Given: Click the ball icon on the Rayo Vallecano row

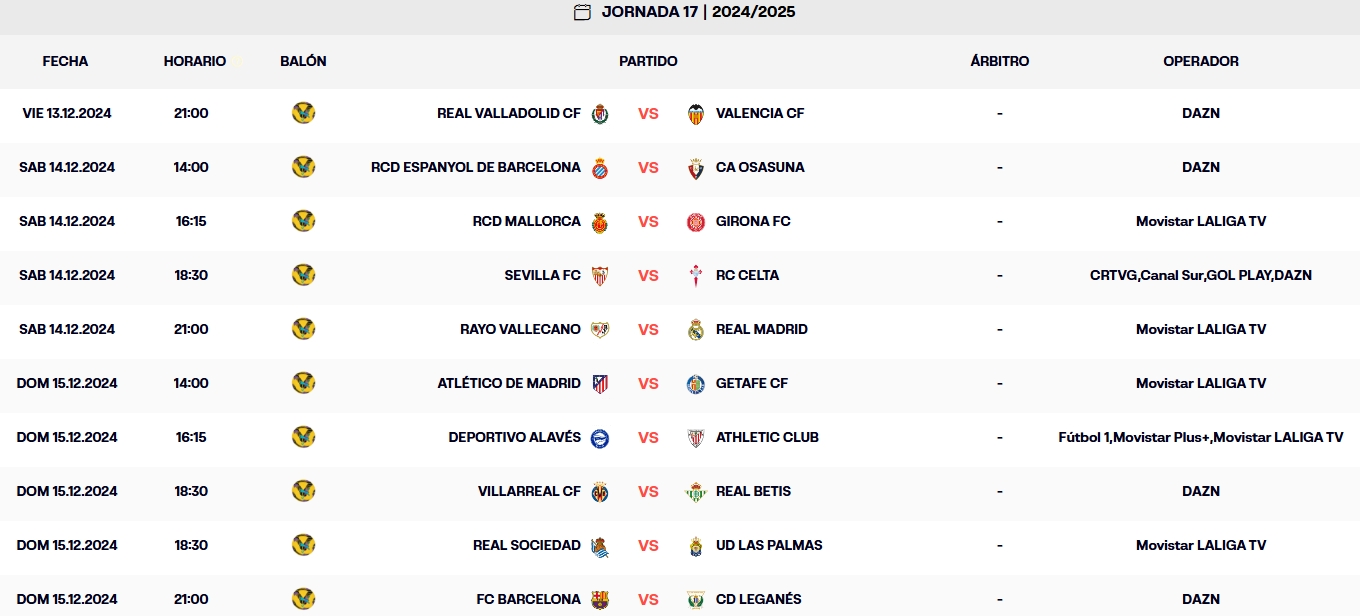Looking at the screenshot, I should pyautogui.click(x=303, y=329).
